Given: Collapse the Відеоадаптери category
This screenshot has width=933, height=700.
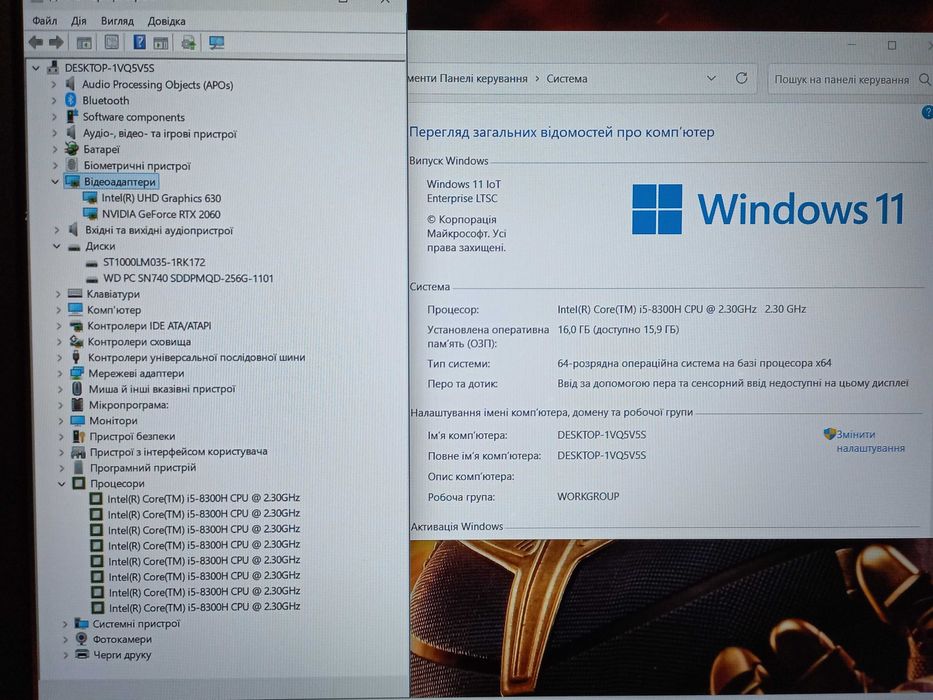Looking at the screenshot, I should (x=55, y=182).
